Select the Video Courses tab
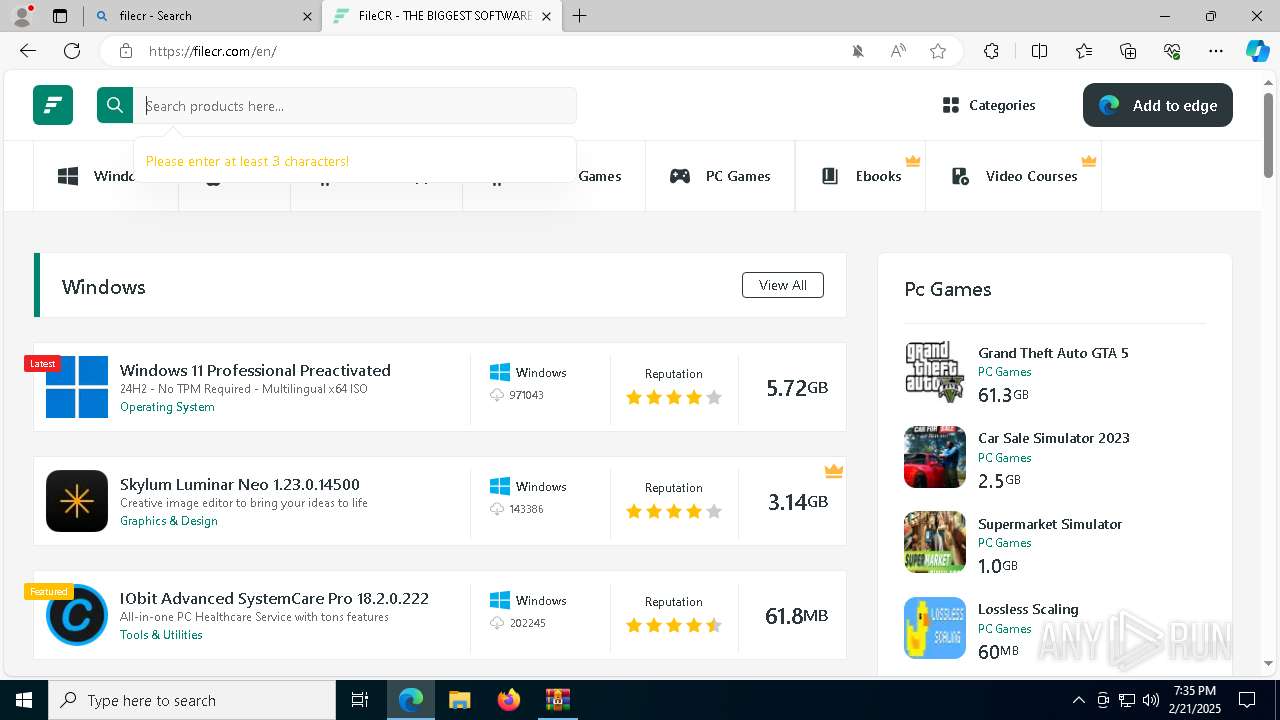The image size is (1280, 720). tap(1013, 176)
